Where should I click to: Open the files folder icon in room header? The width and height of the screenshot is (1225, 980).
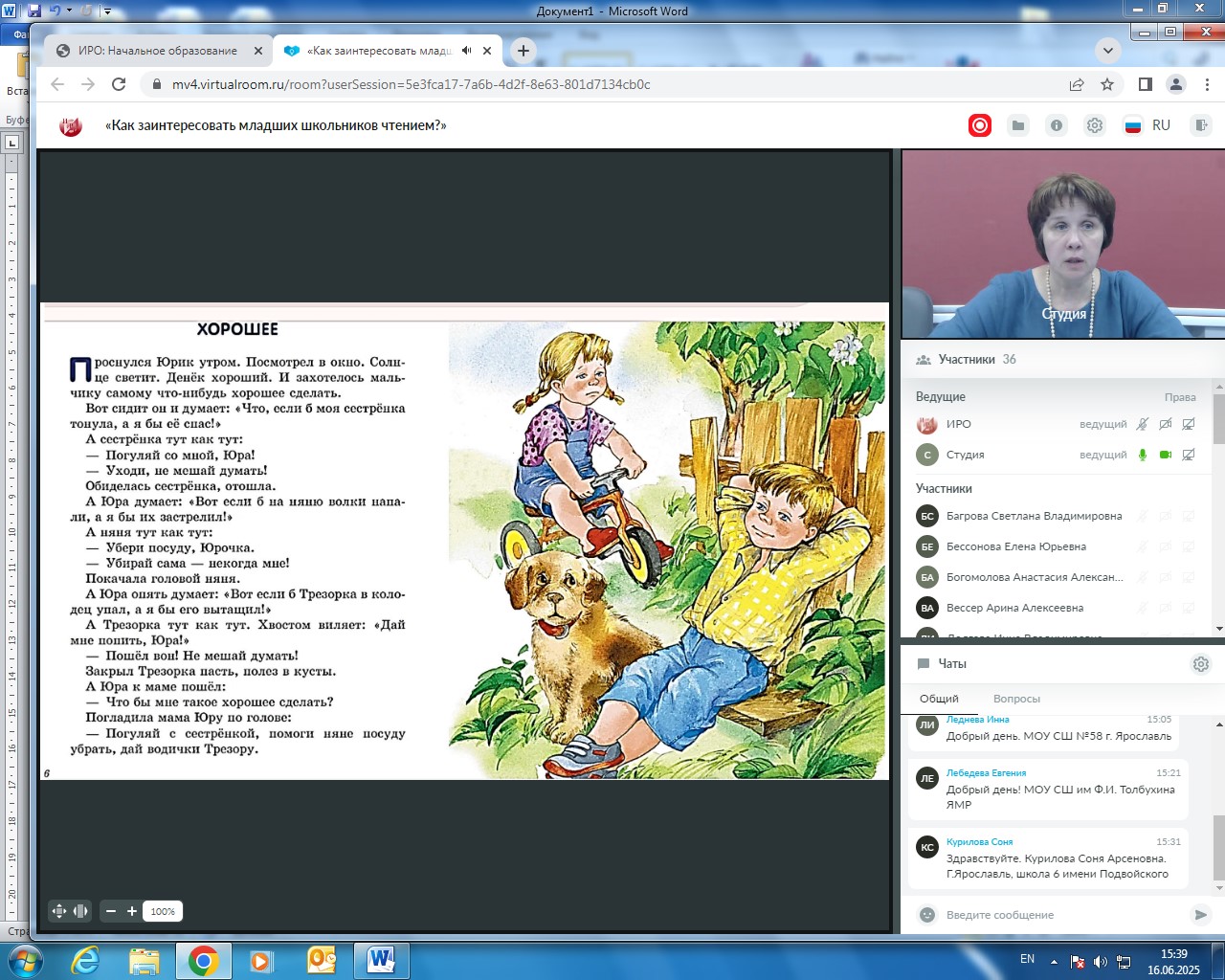tap(1018, 125)
